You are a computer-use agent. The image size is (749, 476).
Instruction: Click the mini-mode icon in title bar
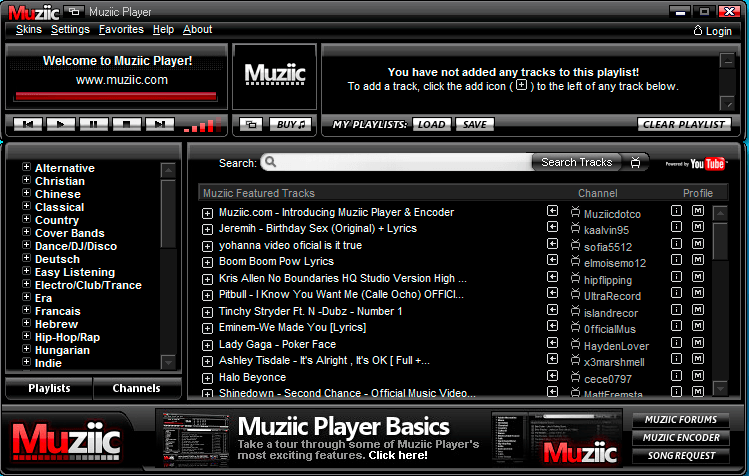(x=74, y=11)
